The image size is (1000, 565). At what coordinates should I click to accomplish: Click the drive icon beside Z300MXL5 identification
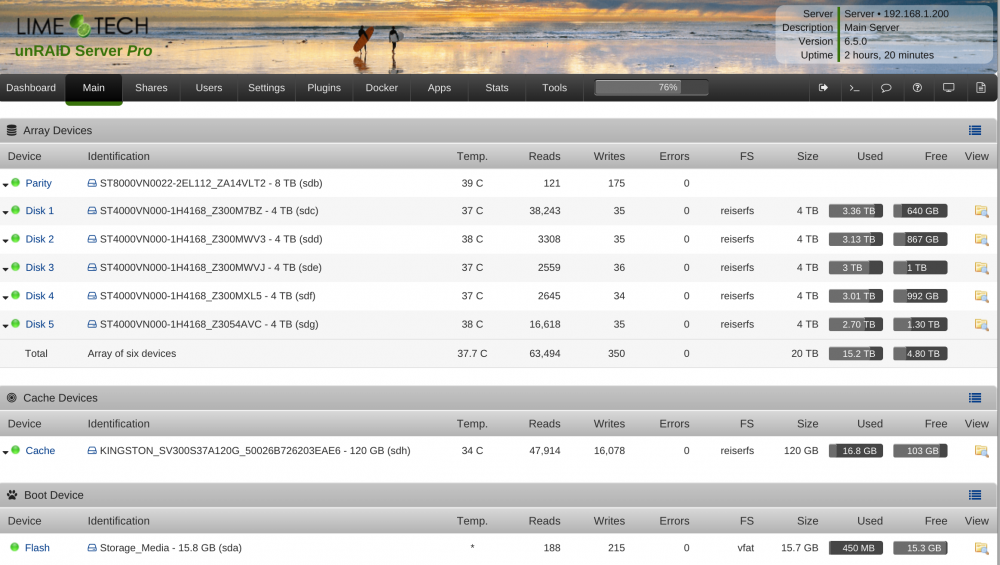(92, 296)
